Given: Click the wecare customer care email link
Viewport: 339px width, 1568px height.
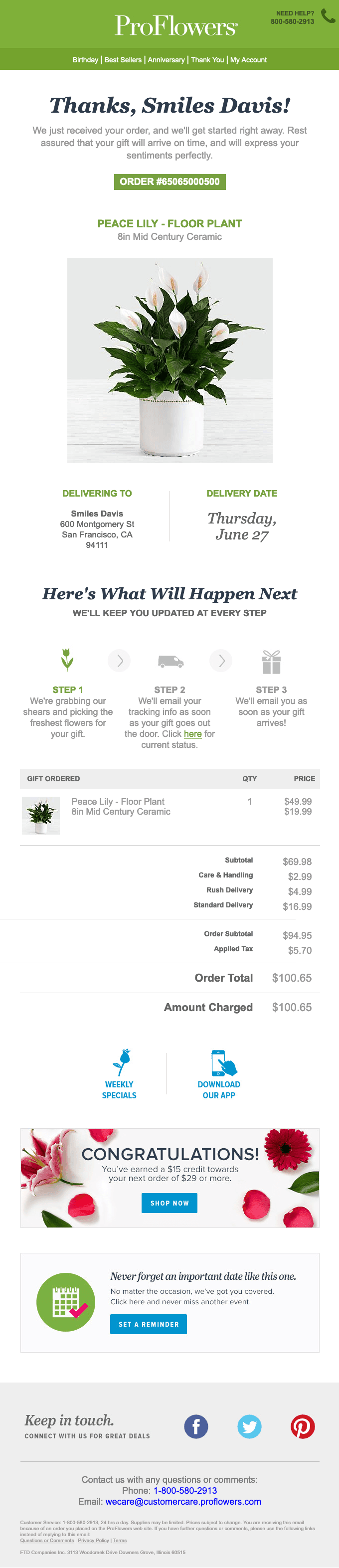Looking at the screenshot, I should pos(183,1502).
